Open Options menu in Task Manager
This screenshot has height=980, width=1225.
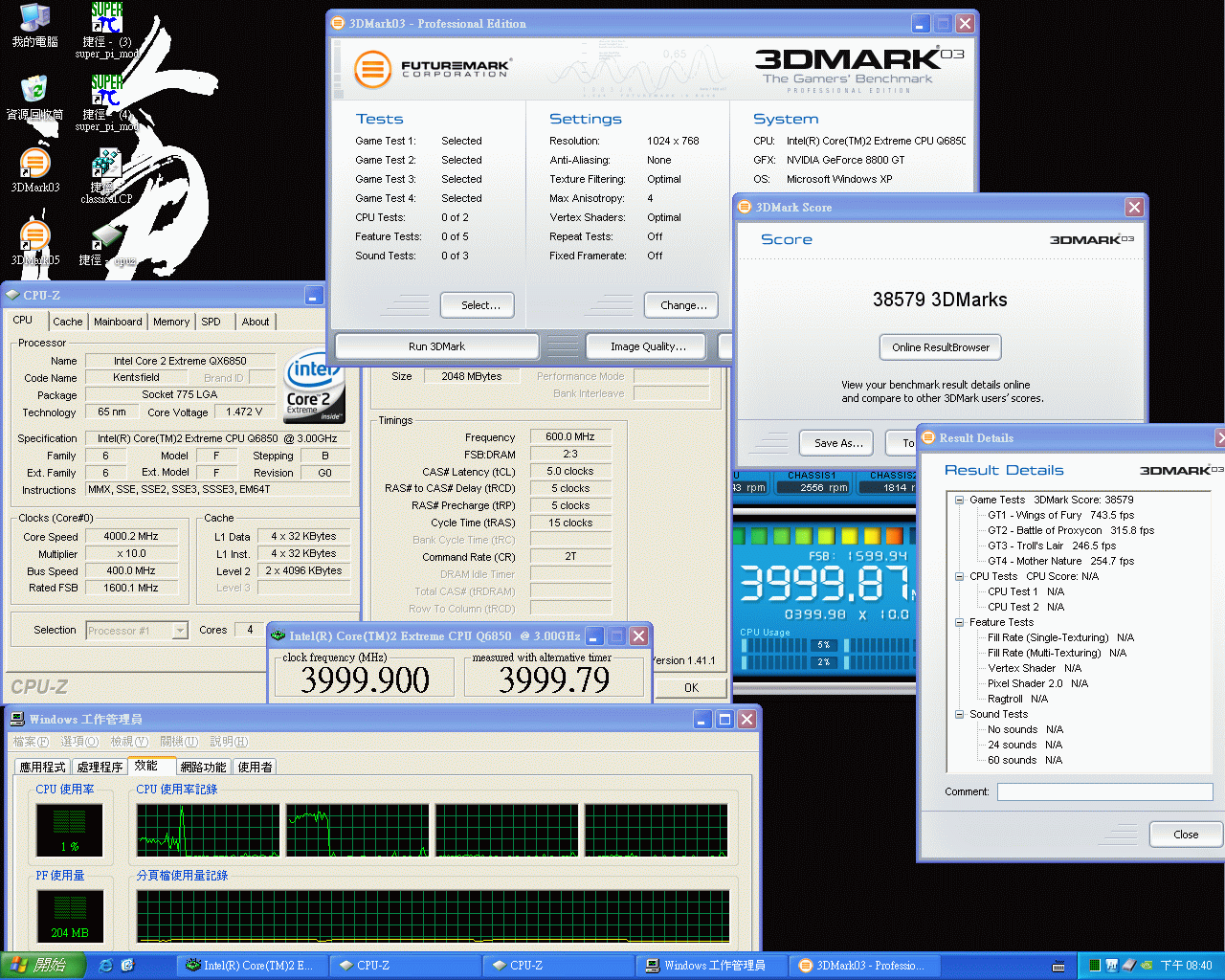point(79,742)
